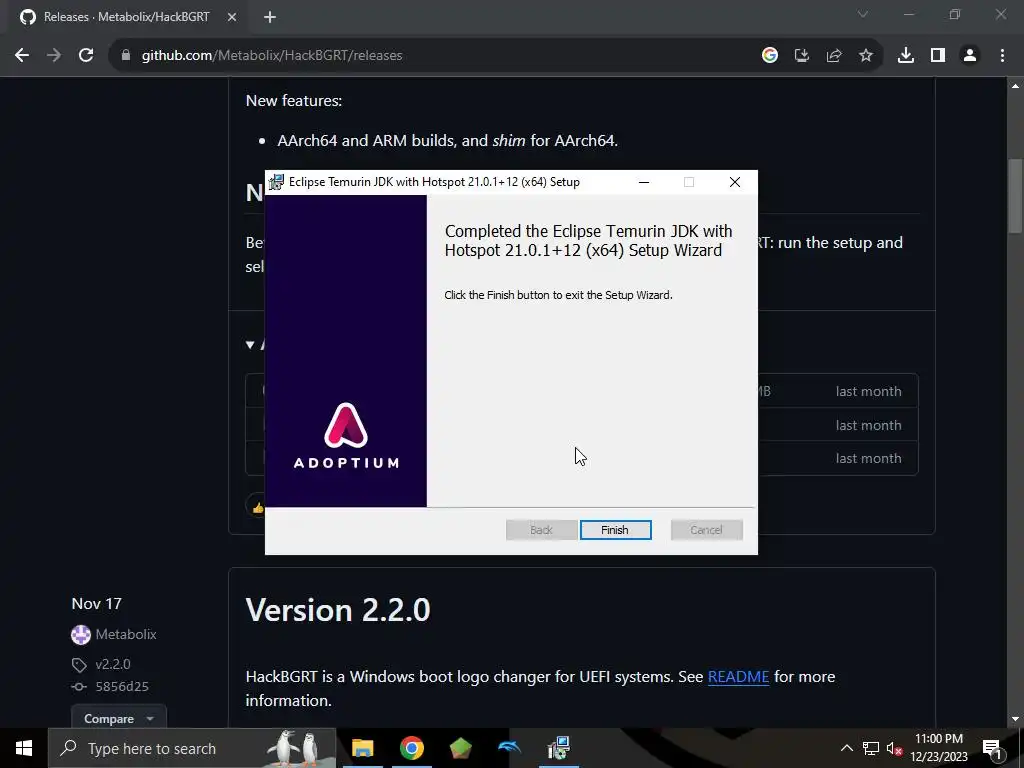
Task: View site information lock icon
Action: click(126, 56)
